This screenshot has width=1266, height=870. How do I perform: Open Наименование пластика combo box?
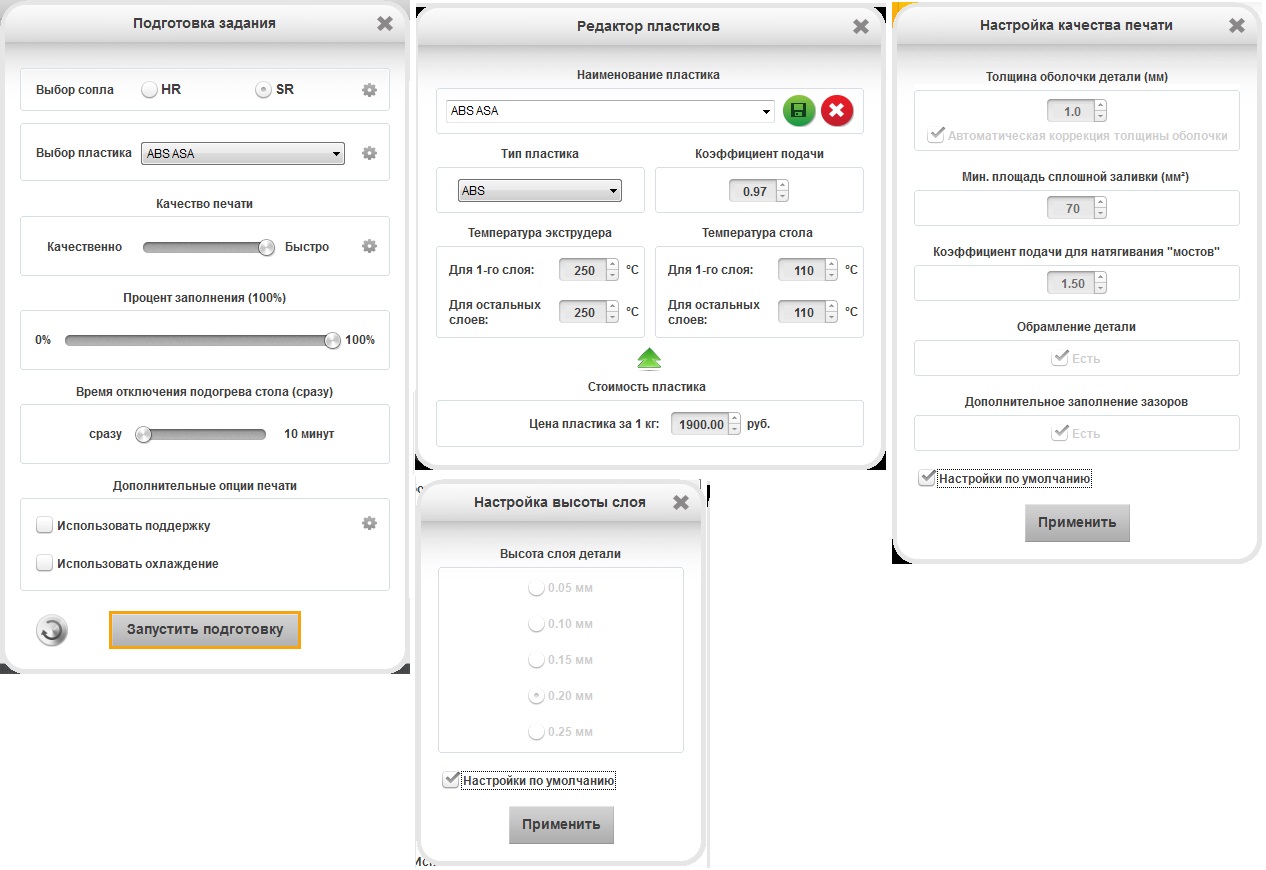[x=611, y=111]
